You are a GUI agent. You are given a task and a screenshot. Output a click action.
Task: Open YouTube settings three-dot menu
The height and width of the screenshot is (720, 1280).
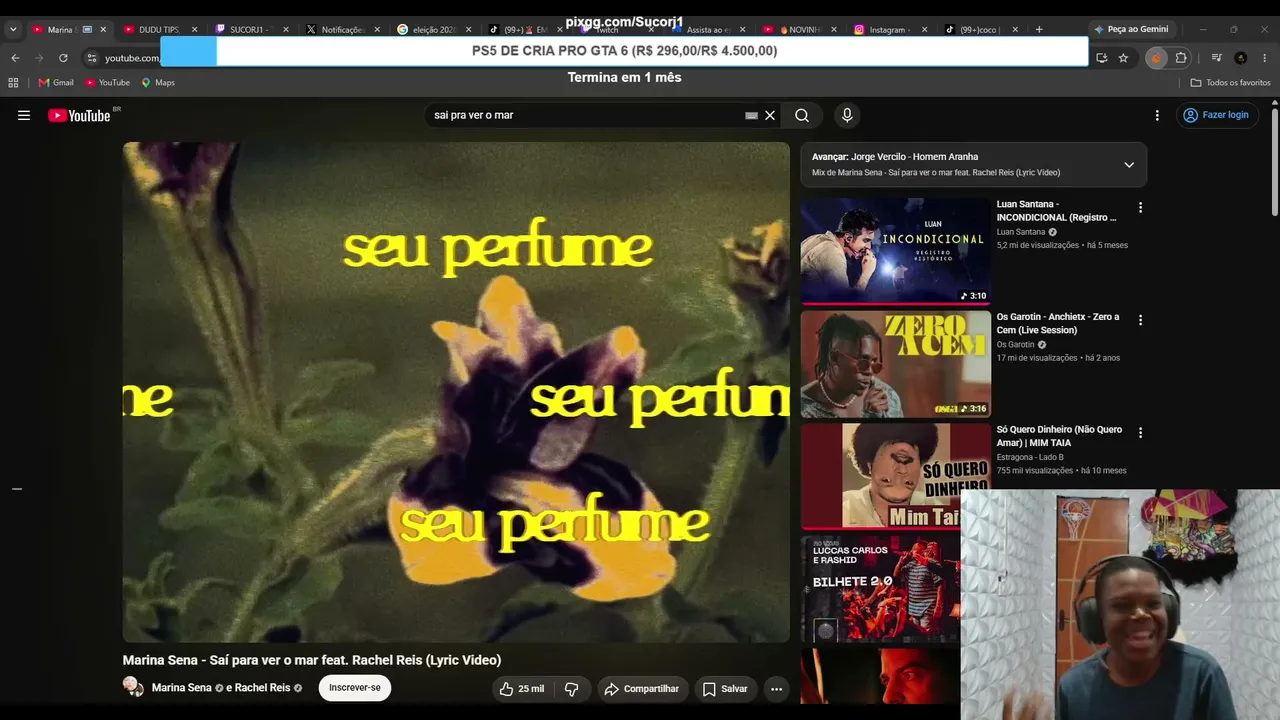(1157, 115)
